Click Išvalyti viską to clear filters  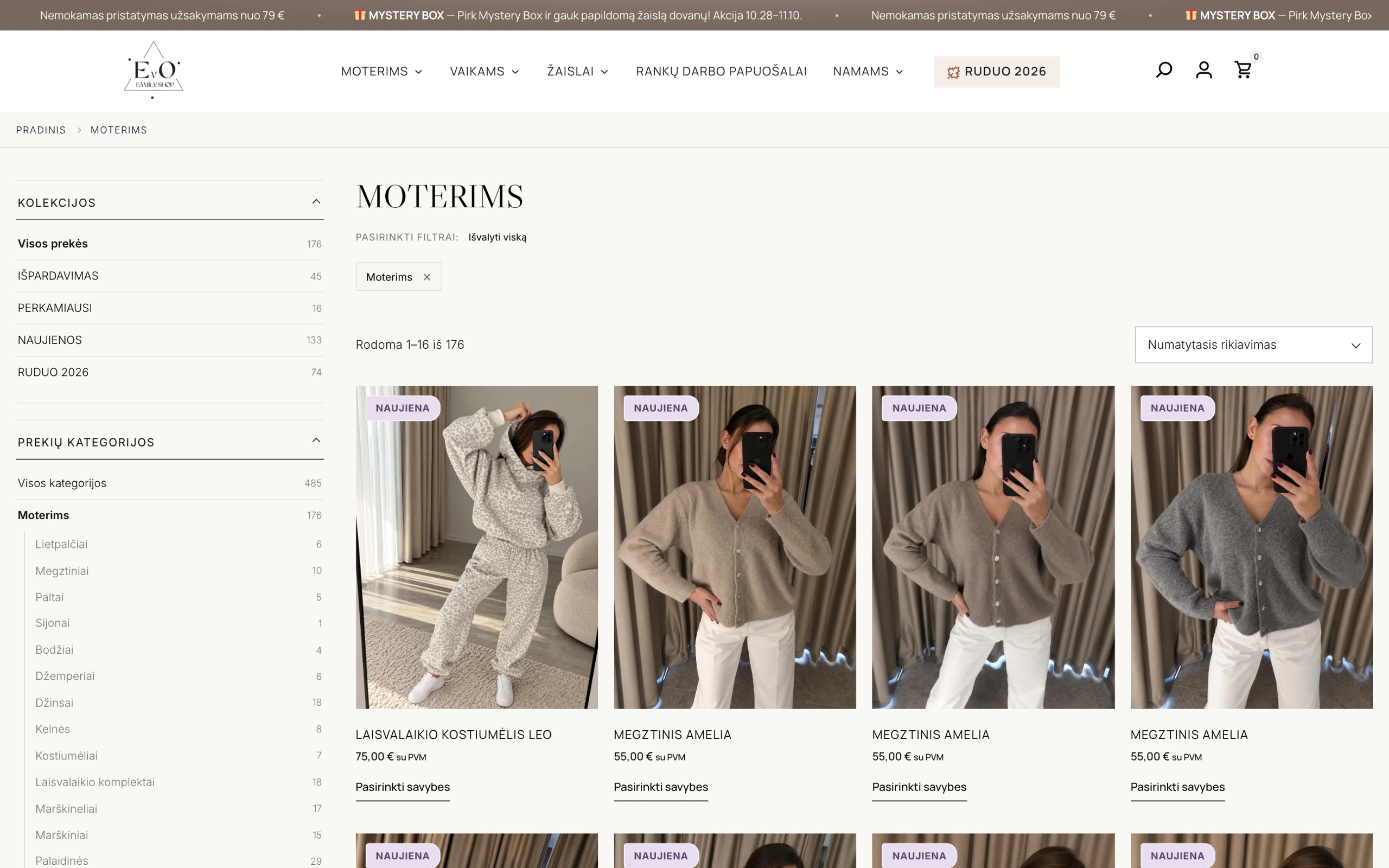[x=497, y=237]
